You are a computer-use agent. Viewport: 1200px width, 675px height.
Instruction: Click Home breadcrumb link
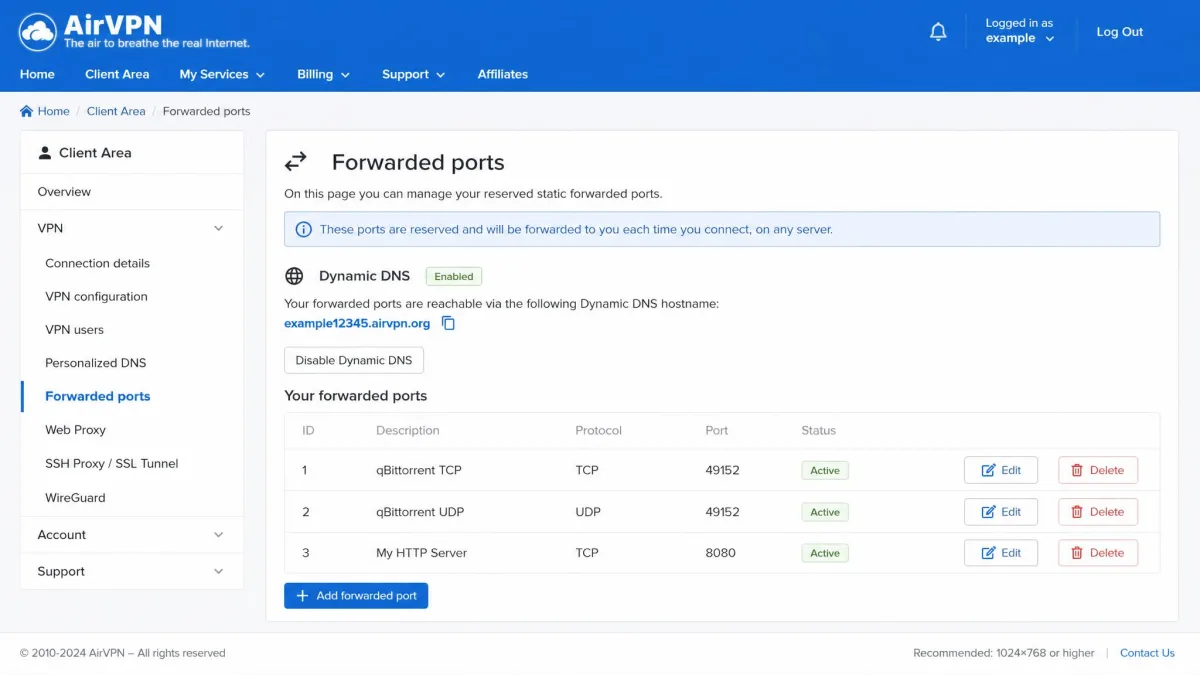(x=53, y=111)
